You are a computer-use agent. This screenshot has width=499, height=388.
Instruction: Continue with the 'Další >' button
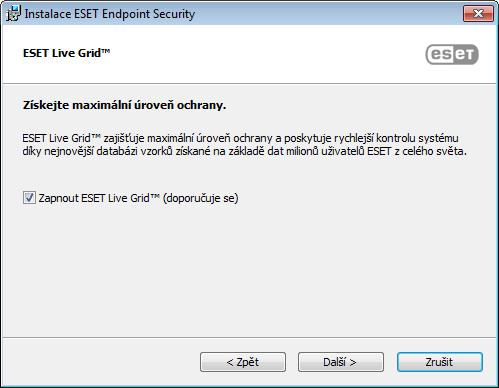coord(341,362)
